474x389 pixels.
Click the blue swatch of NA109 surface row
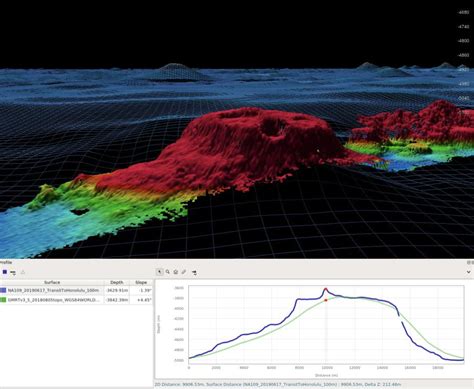pyautogui.click(x=3, y=290)
